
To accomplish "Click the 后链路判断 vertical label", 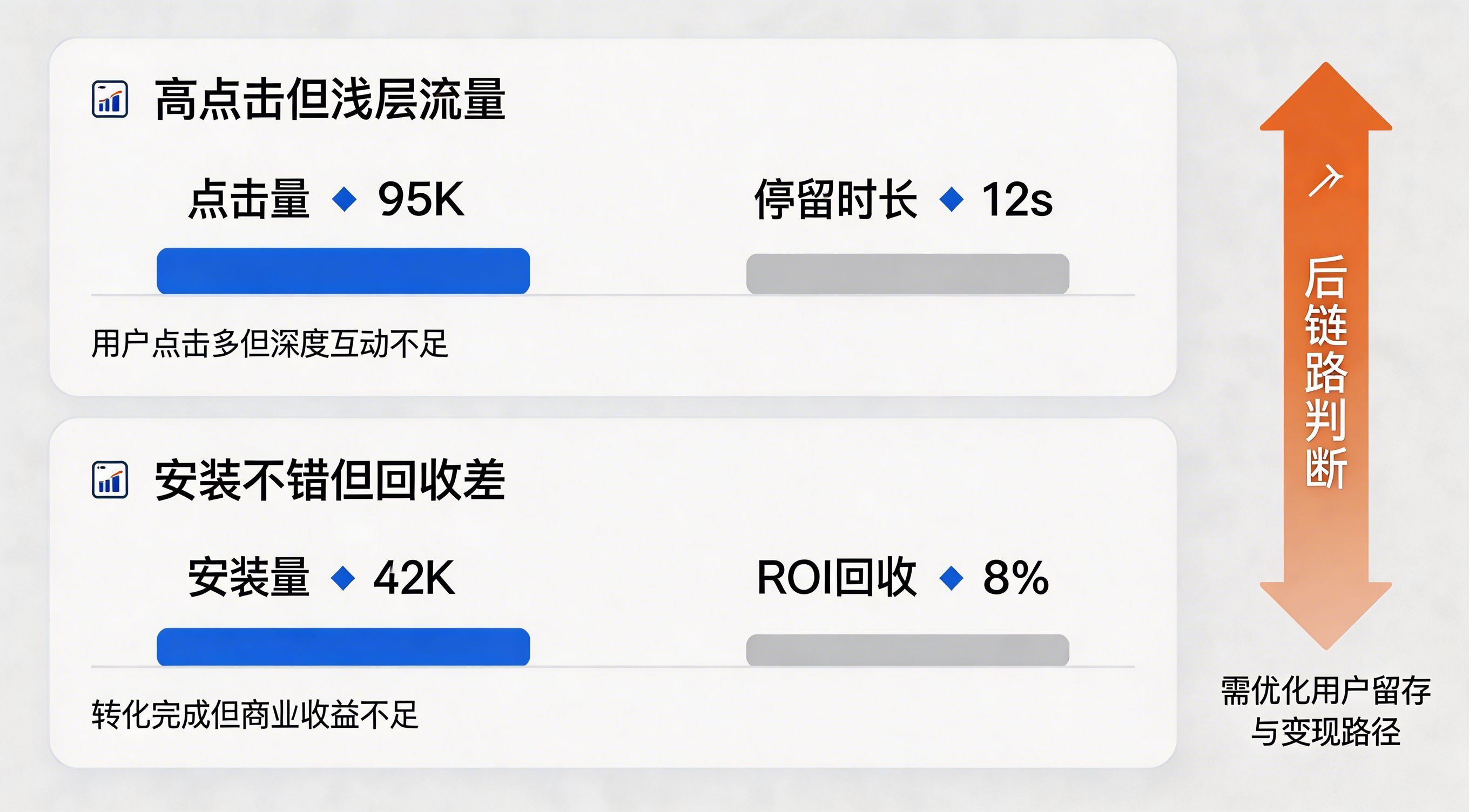I will tap(1326, 372).
